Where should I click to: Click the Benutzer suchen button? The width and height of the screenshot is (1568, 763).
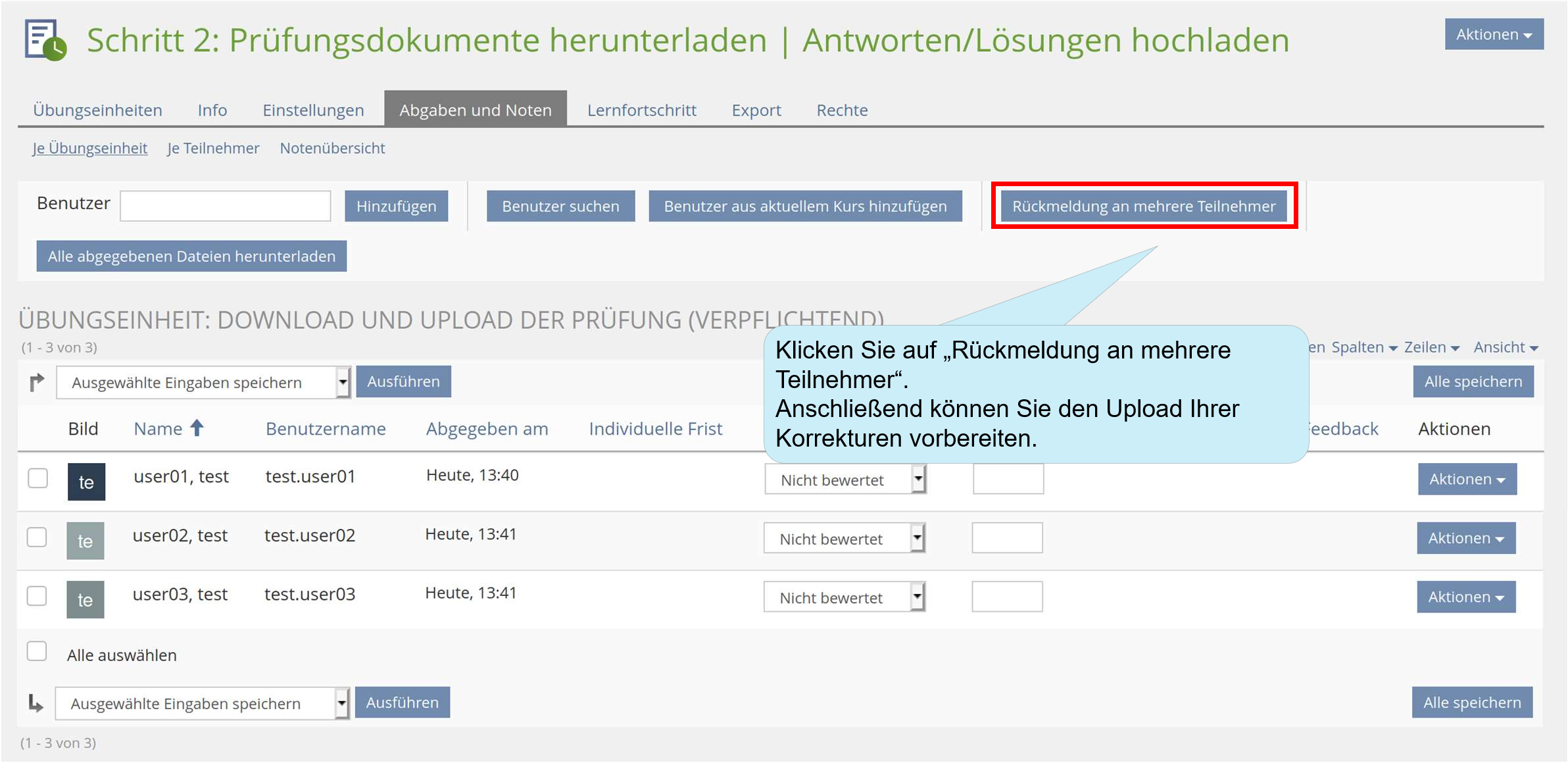560,206
